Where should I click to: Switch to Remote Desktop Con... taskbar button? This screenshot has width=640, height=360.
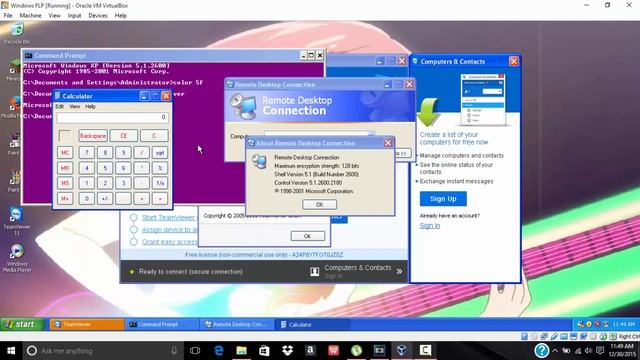pyautogui.click(x=238, y=324)
